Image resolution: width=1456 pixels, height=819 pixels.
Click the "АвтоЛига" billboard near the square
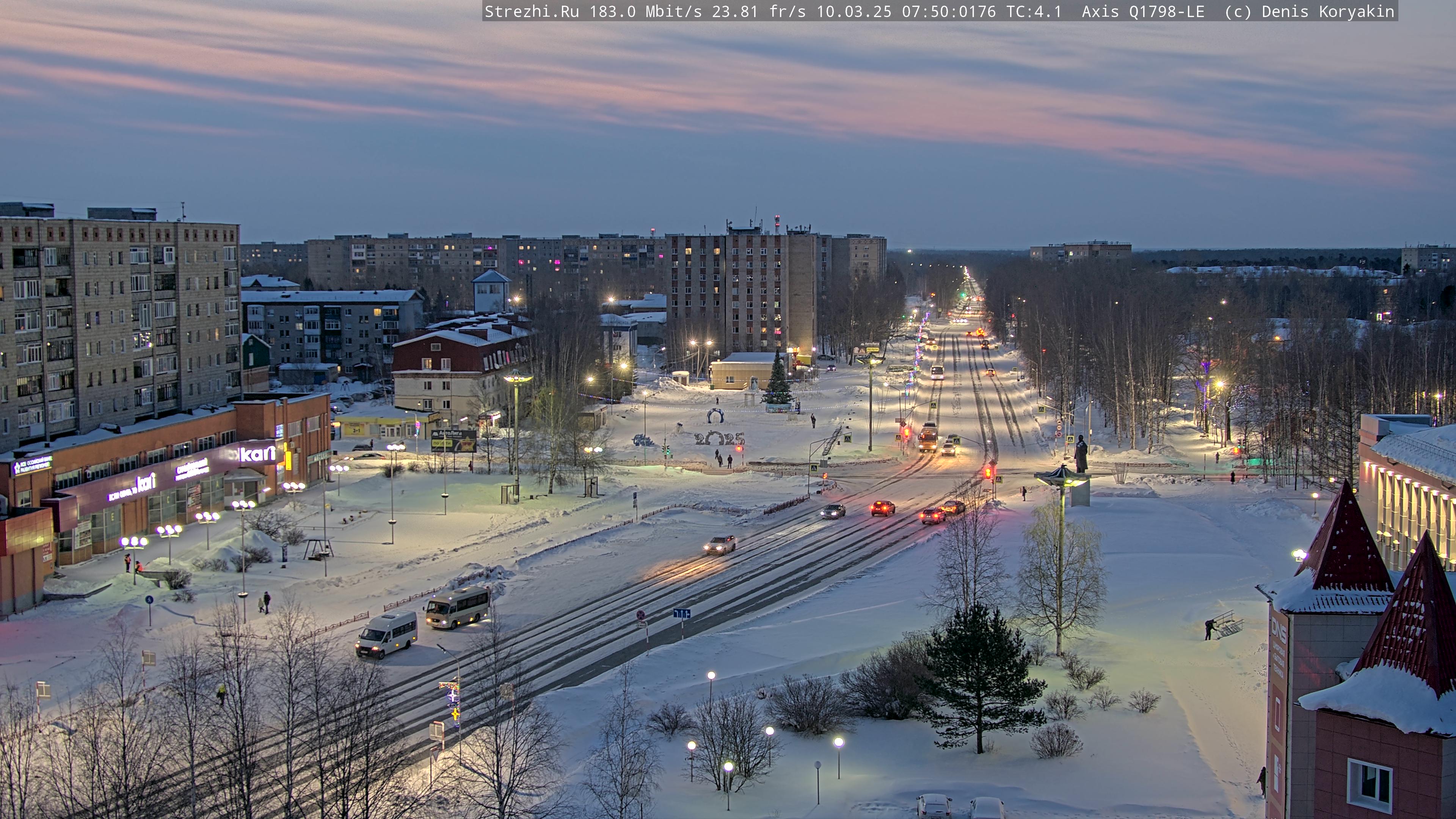(453, 441)
